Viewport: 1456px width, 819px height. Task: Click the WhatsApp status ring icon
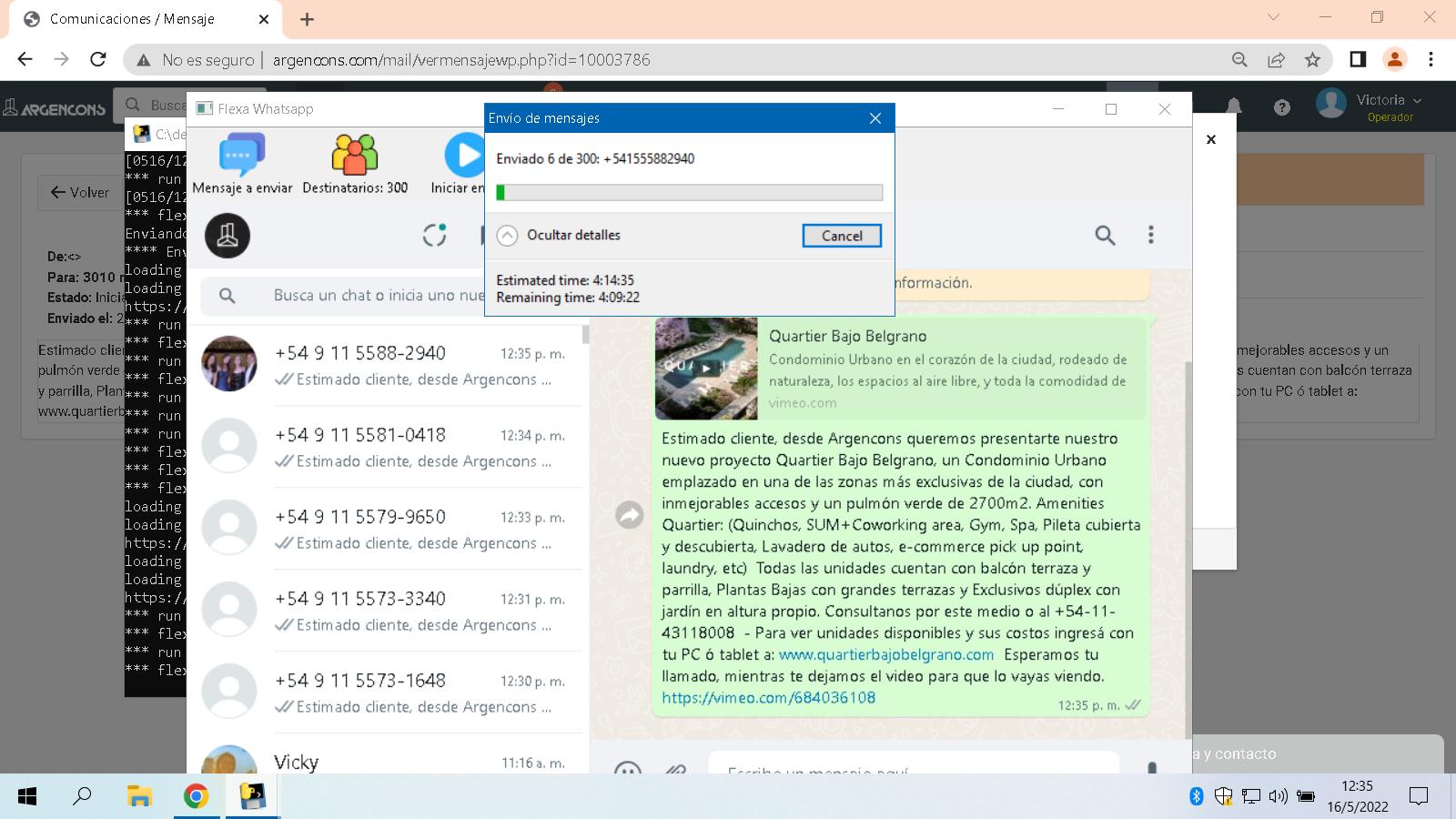(x=435, y=235)
